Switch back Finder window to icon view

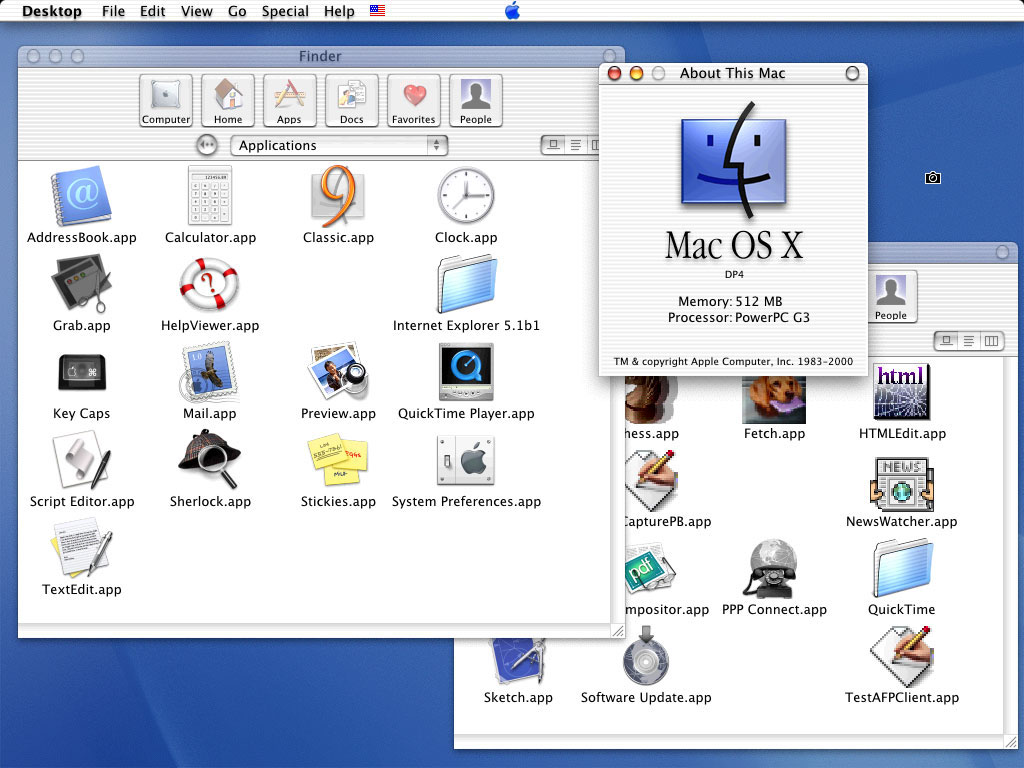pyautogui.click(x=946, y=341)
